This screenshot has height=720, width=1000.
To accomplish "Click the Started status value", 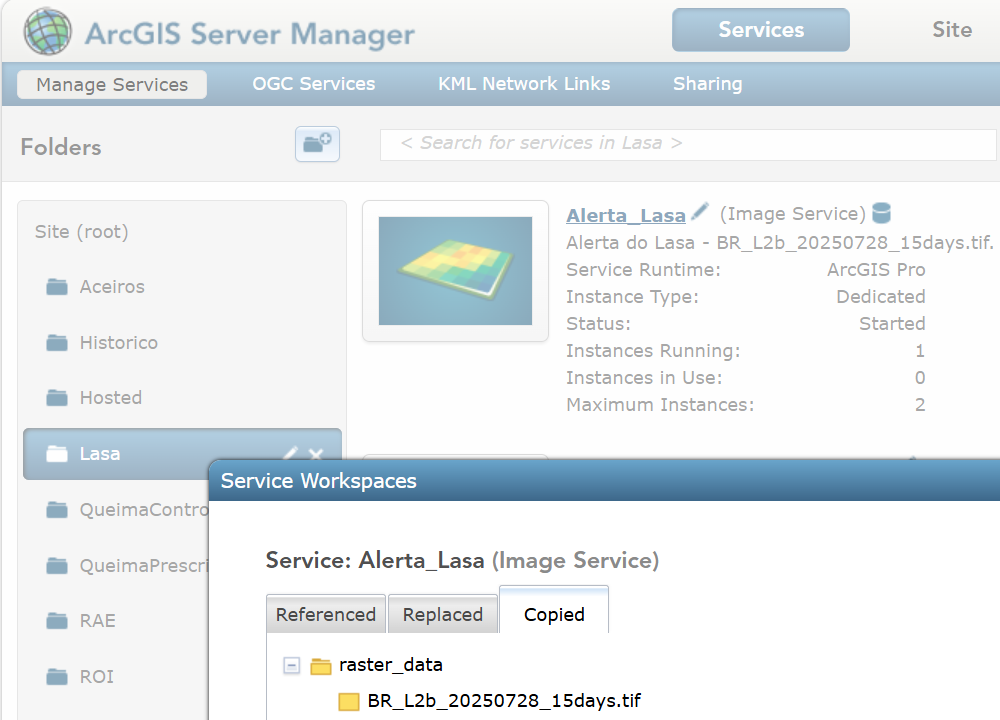I will pos(892,324).
